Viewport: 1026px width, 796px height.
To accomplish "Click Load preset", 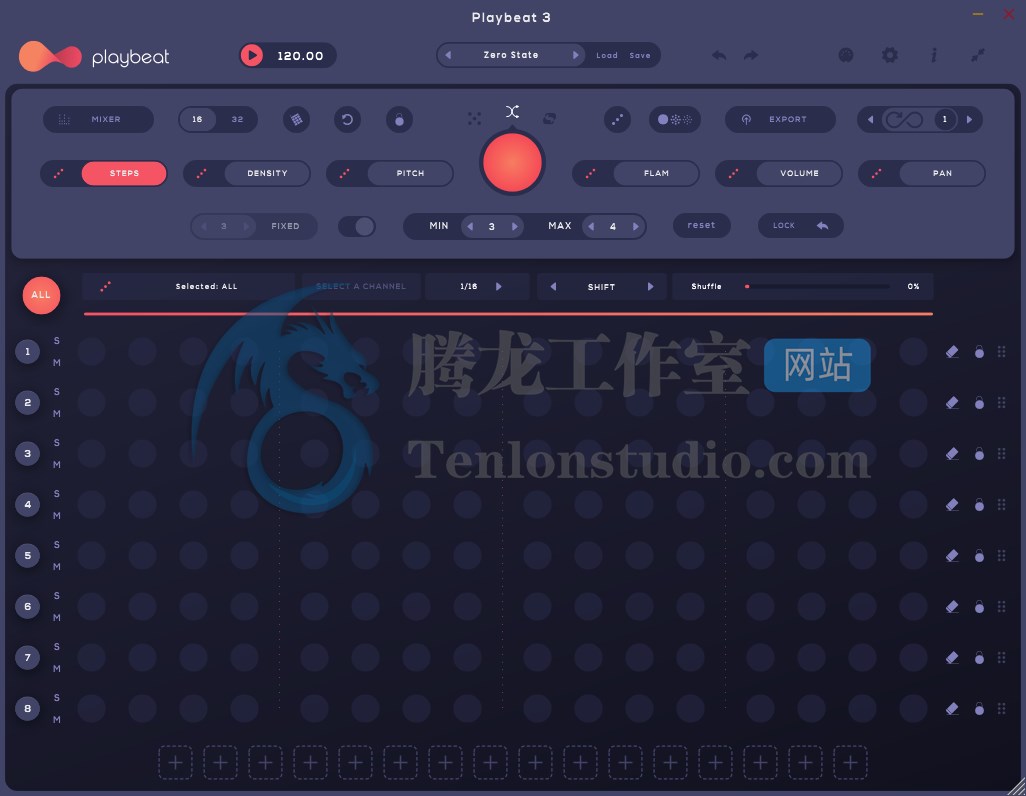I will coord(607,56).
